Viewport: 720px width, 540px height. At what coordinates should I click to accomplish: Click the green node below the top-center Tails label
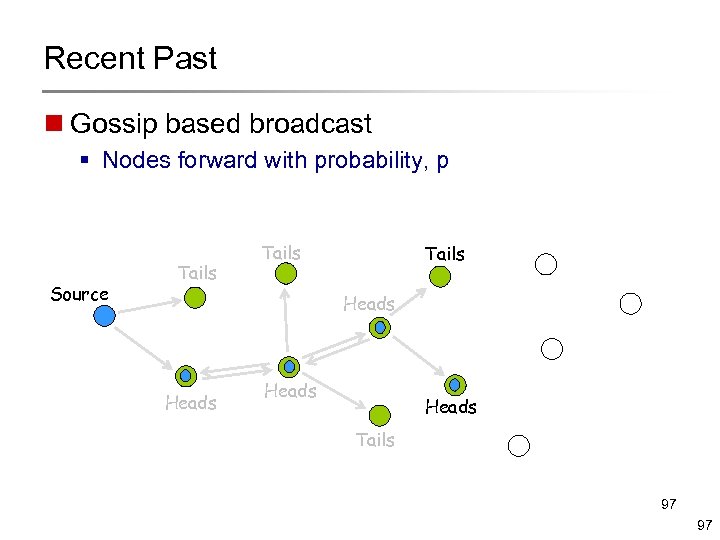click(x=287, y=274)
